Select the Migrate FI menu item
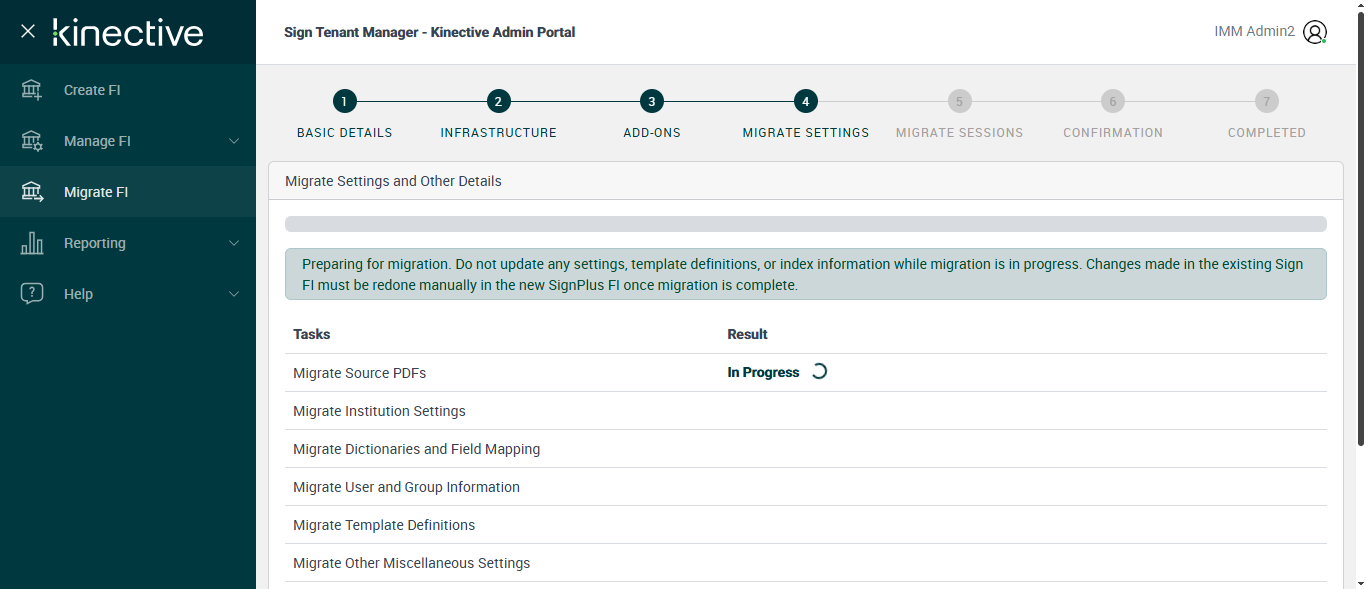Viewport: 1366px width, 589px height. 96,192
